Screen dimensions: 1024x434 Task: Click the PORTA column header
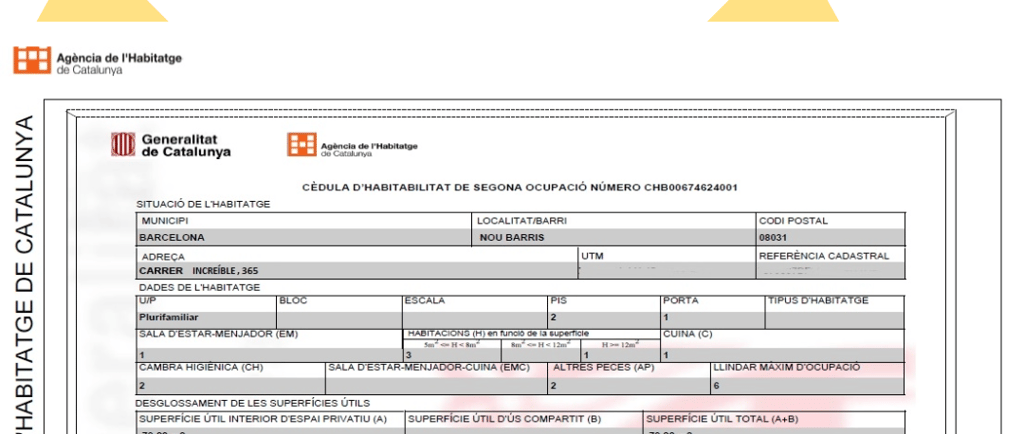(680, 301)
